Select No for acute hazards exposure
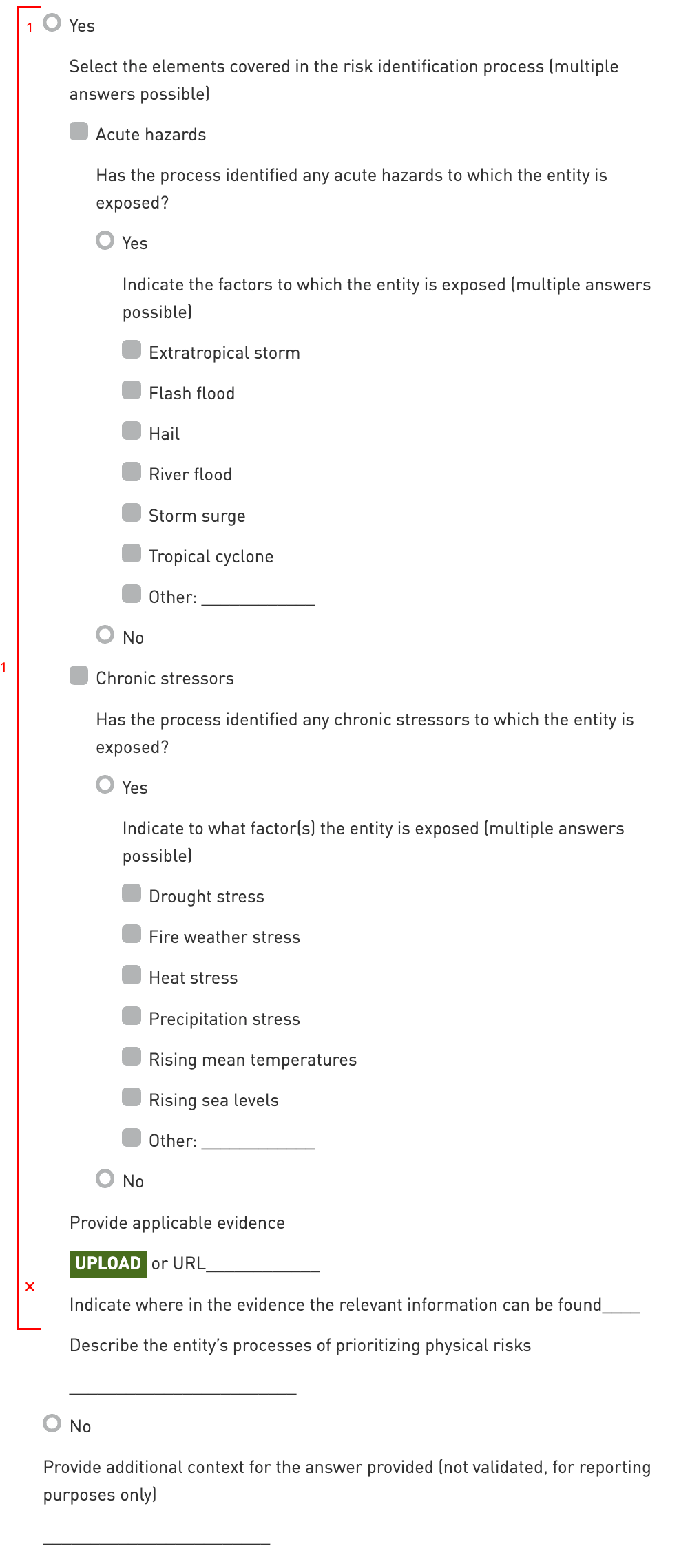 105,634
